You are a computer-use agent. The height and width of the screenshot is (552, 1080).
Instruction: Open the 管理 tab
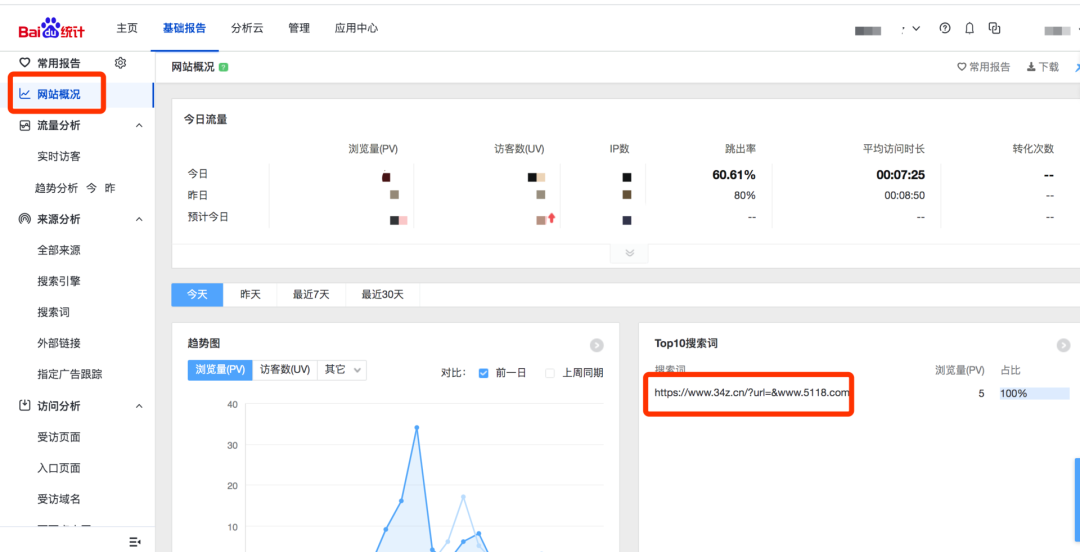pos(299,28)
